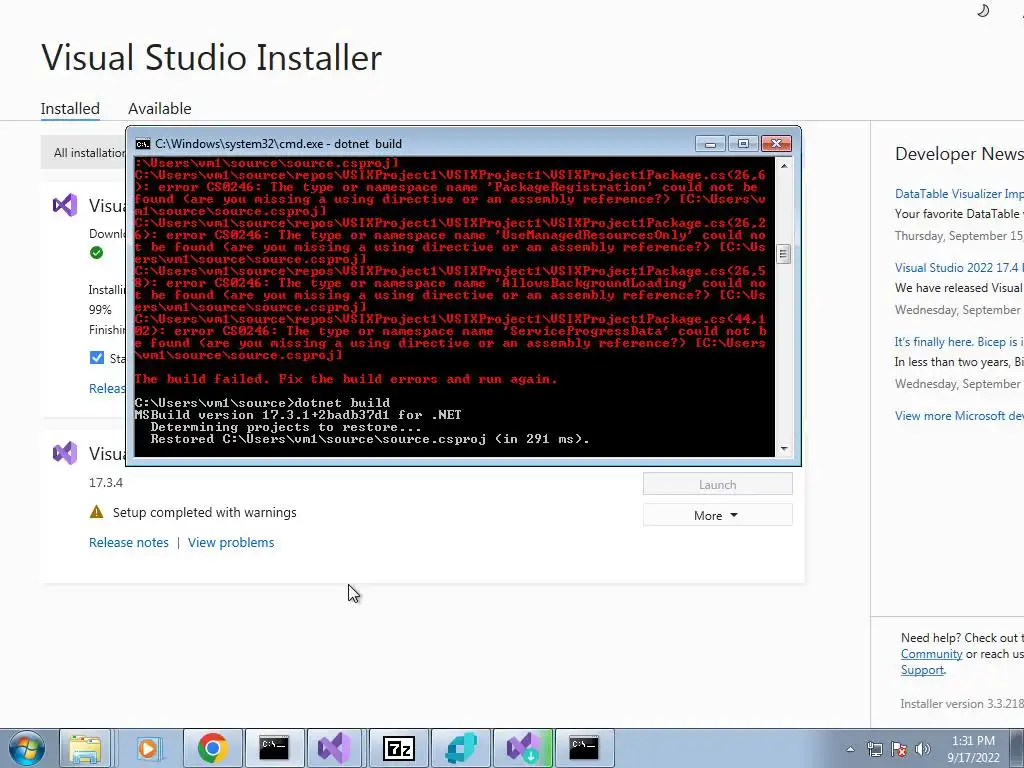
Task: Open Windows Start menu orb
Action: tap(27, 748)
